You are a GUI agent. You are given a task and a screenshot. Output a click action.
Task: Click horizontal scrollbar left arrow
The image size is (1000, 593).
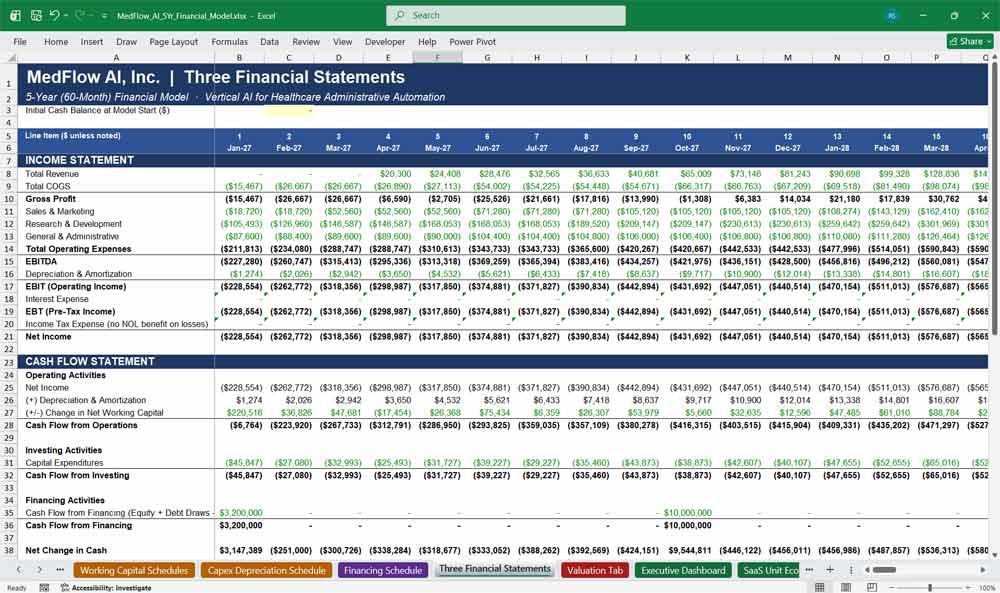[x=867, y=569]
